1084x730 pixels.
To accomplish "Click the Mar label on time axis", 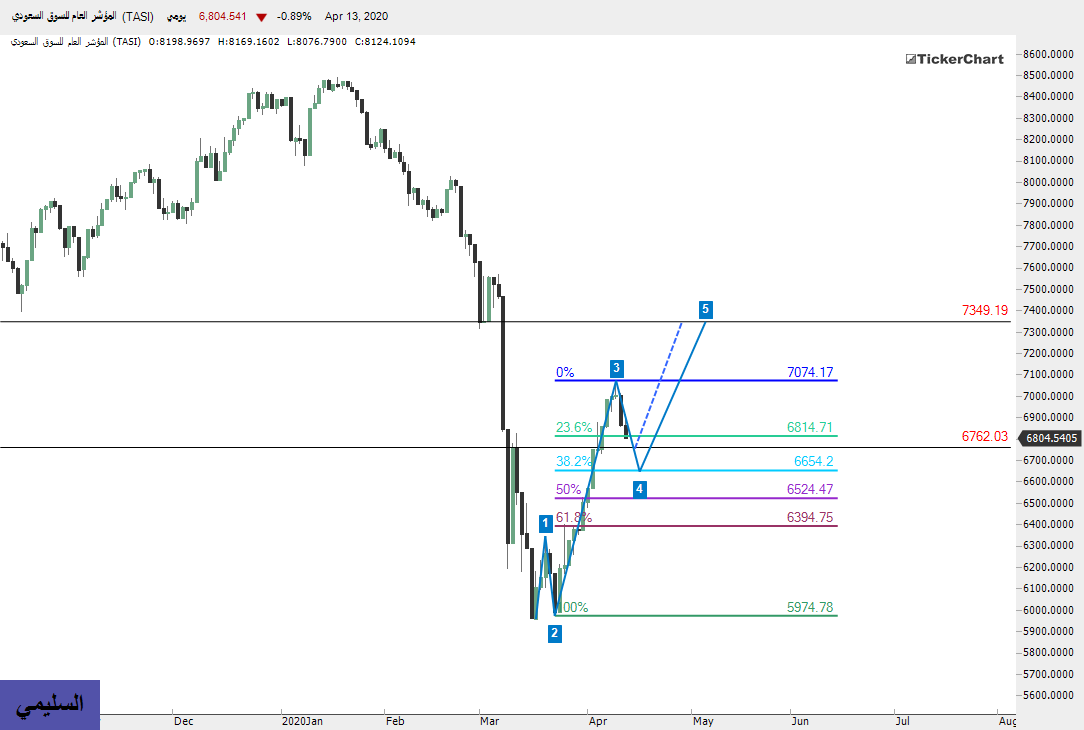I will (x=489, y=721).
